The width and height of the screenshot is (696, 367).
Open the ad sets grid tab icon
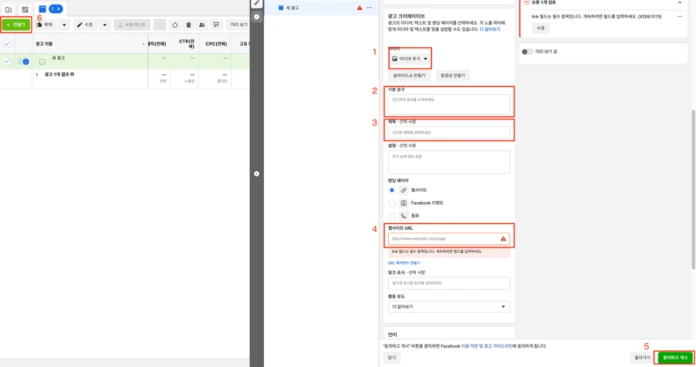[x=25, y=9]
